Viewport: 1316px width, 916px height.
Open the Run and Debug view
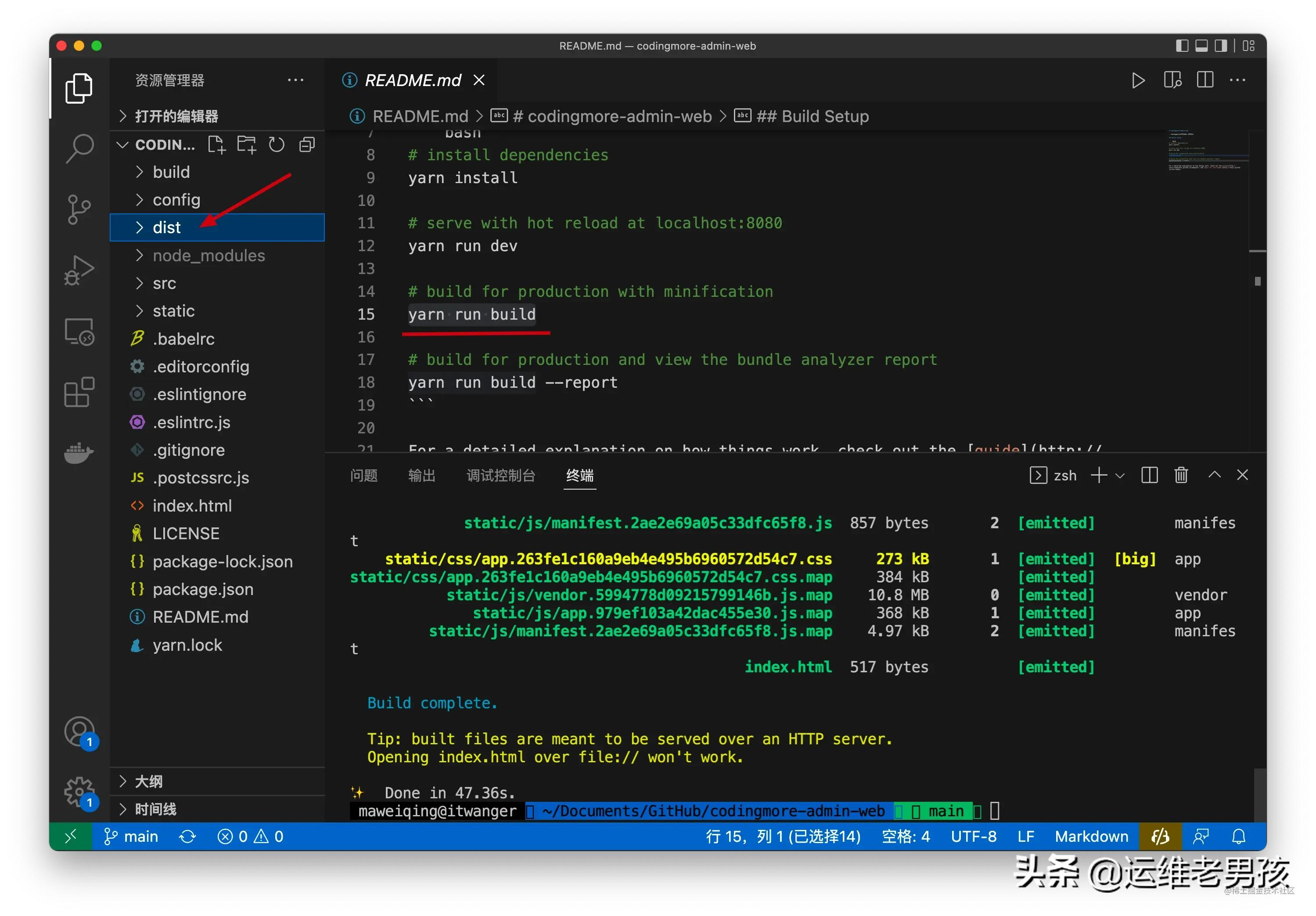(79, 270)
